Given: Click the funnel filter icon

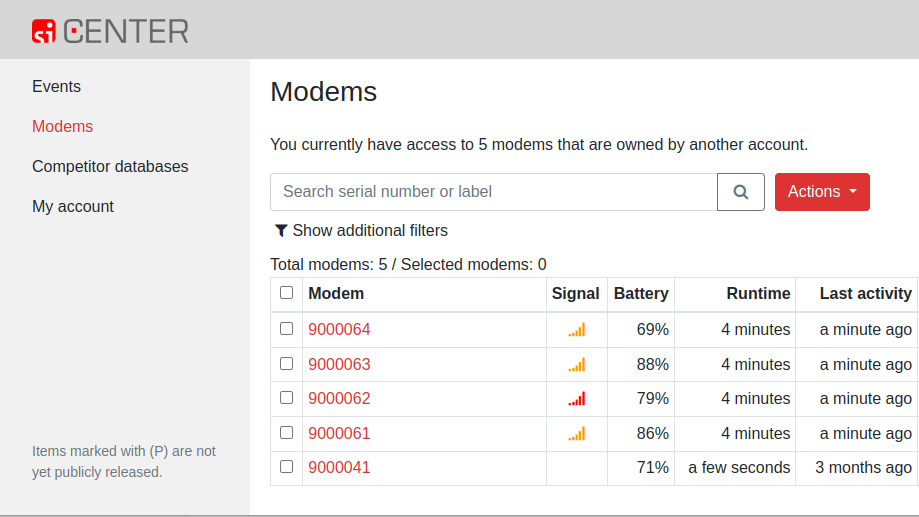Looking at the screenshot, I should point(281,231).
